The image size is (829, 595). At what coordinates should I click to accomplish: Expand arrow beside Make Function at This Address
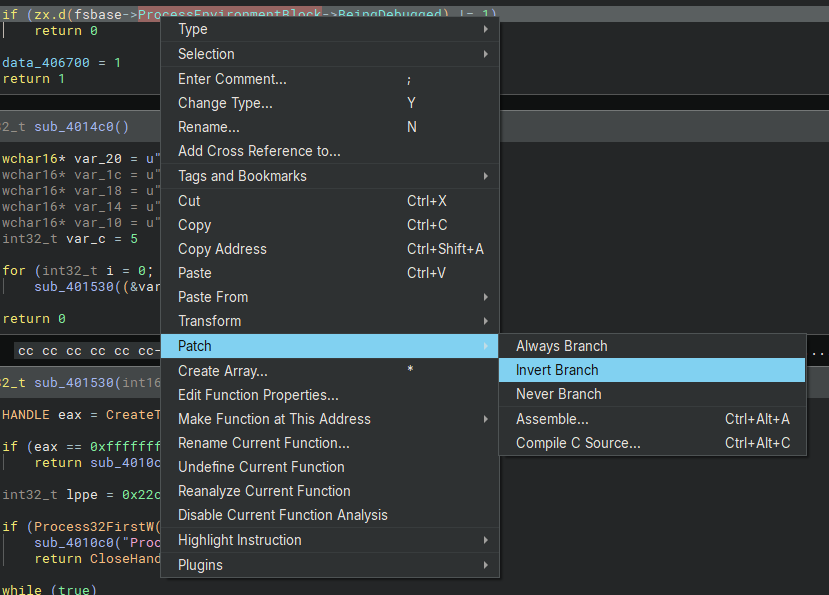tap(485, 419)
